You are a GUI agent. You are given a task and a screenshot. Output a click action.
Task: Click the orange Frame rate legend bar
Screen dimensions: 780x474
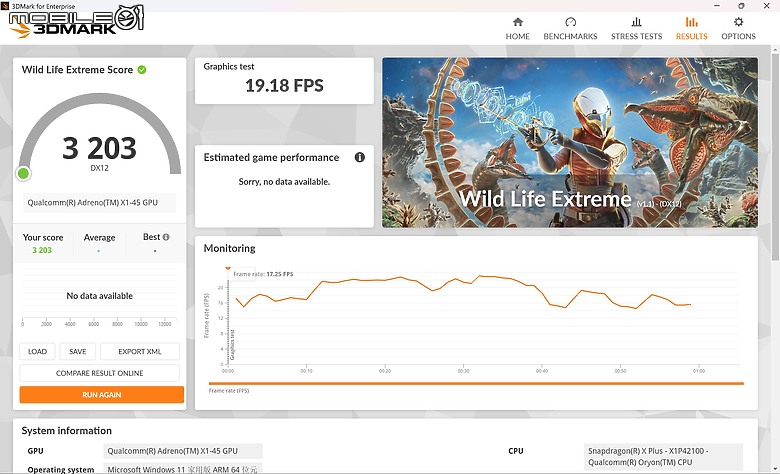(x=476, y=383)
